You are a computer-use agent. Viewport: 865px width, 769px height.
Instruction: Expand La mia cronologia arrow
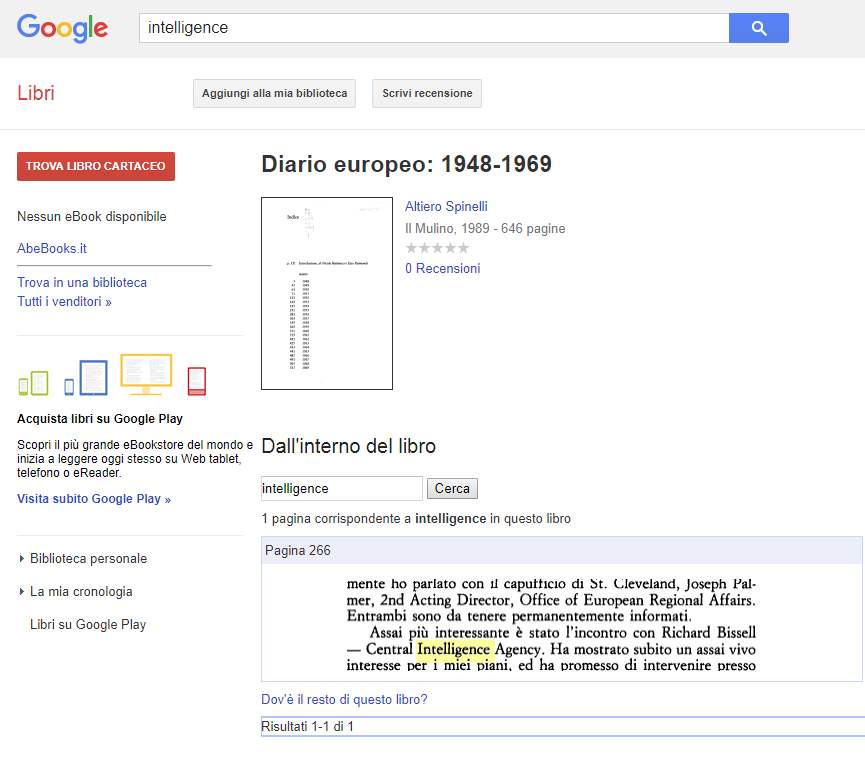click(22, 591)
